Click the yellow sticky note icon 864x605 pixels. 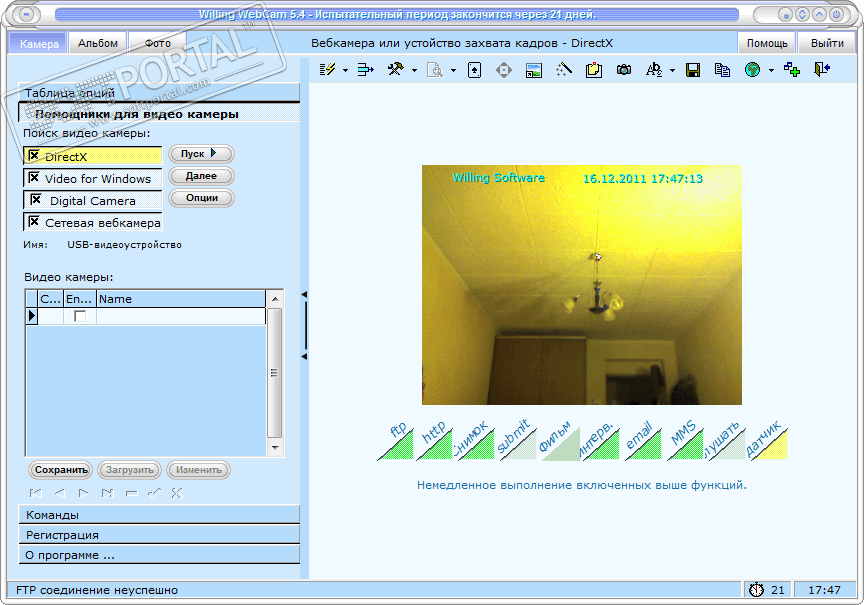tap(593, 70)
